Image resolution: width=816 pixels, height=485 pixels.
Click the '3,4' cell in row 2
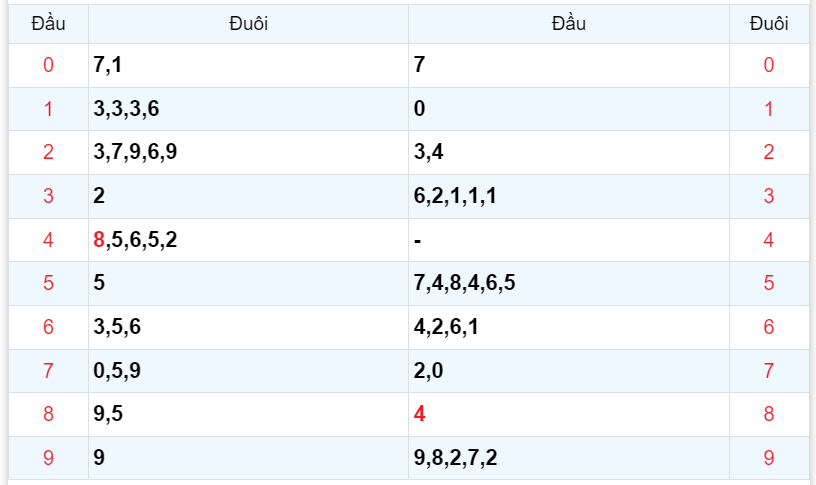click(427, 153)
